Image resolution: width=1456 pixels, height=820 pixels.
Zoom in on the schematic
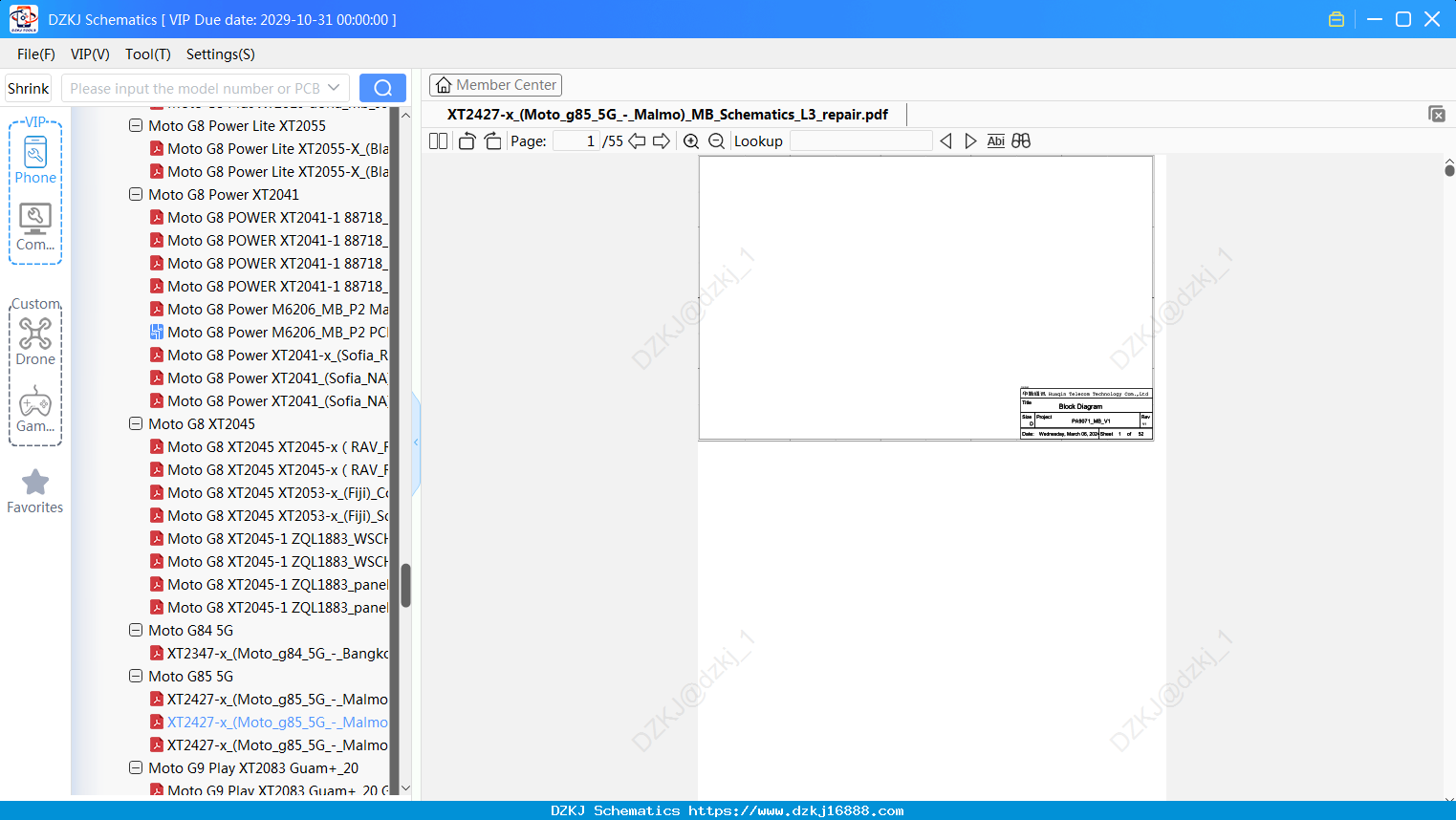tap(691, 141)
